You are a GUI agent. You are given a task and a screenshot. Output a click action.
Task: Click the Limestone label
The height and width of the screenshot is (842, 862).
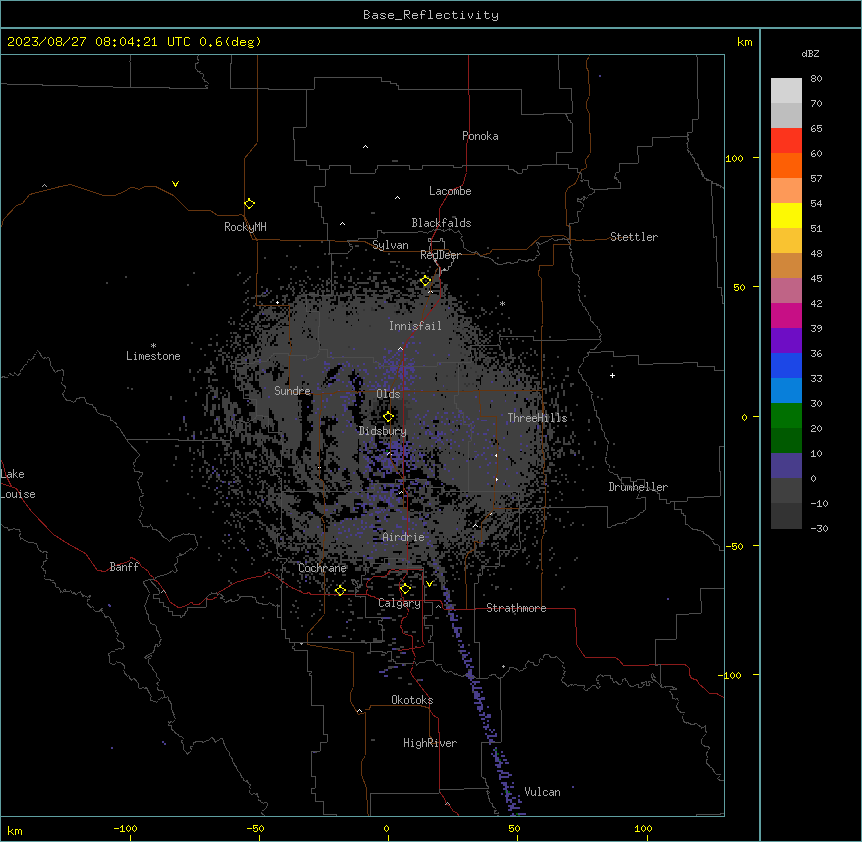click(153, 356)
